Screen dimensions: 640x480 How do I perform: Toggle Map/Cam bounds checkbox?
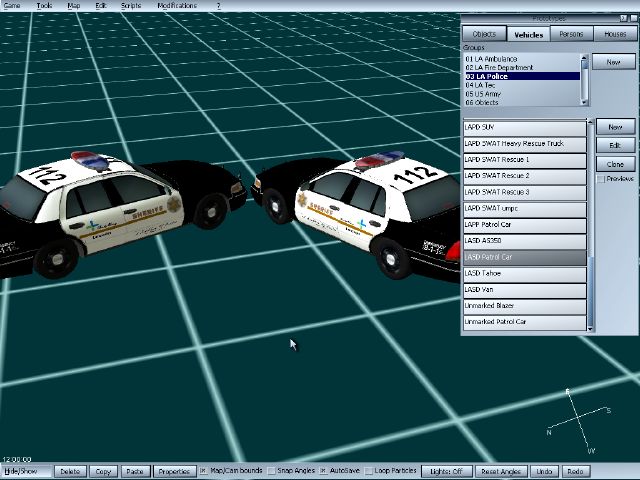(x=203, y=471)
